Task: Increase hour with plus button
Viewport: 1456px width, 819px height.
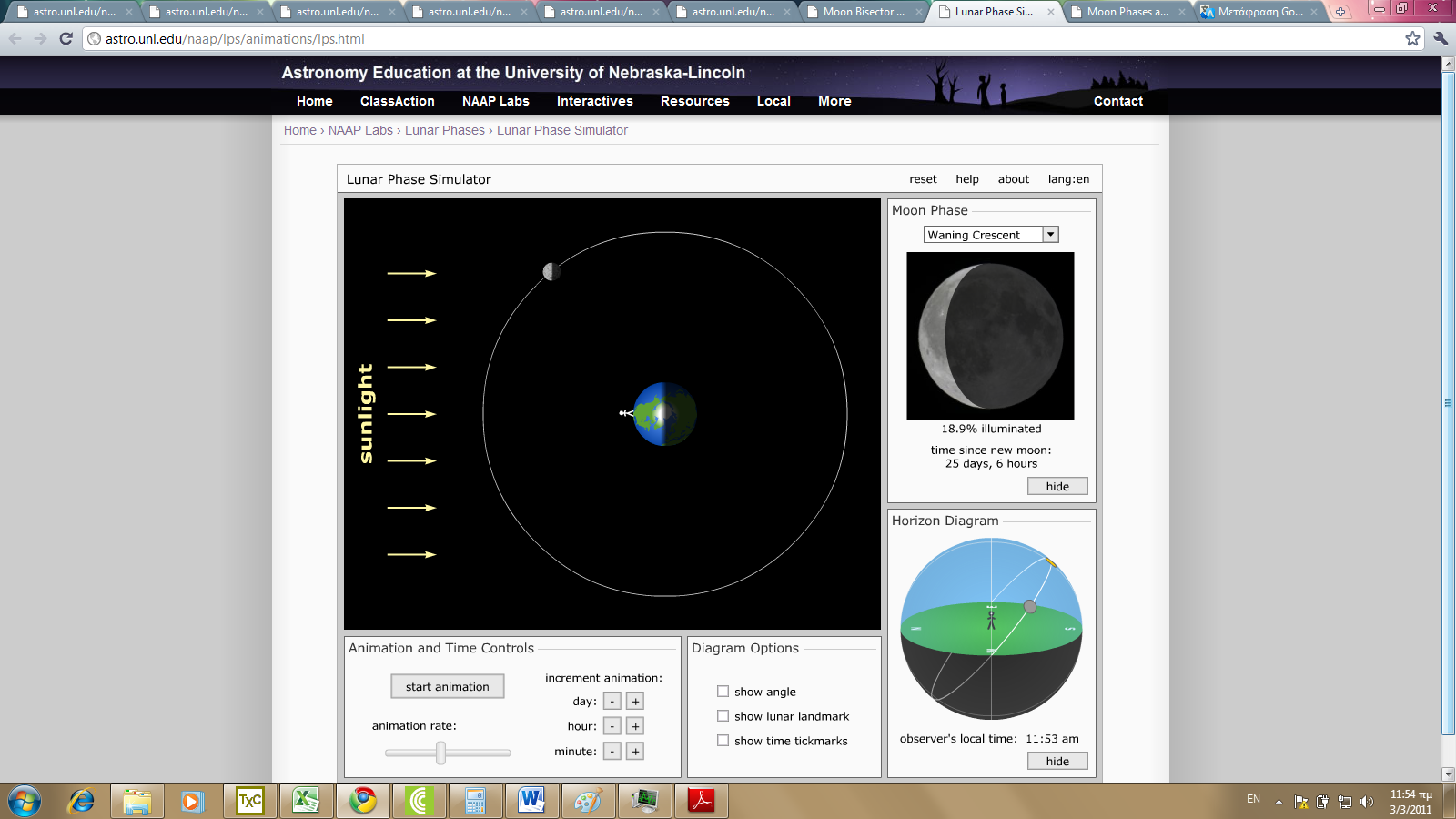Action: 635,726
